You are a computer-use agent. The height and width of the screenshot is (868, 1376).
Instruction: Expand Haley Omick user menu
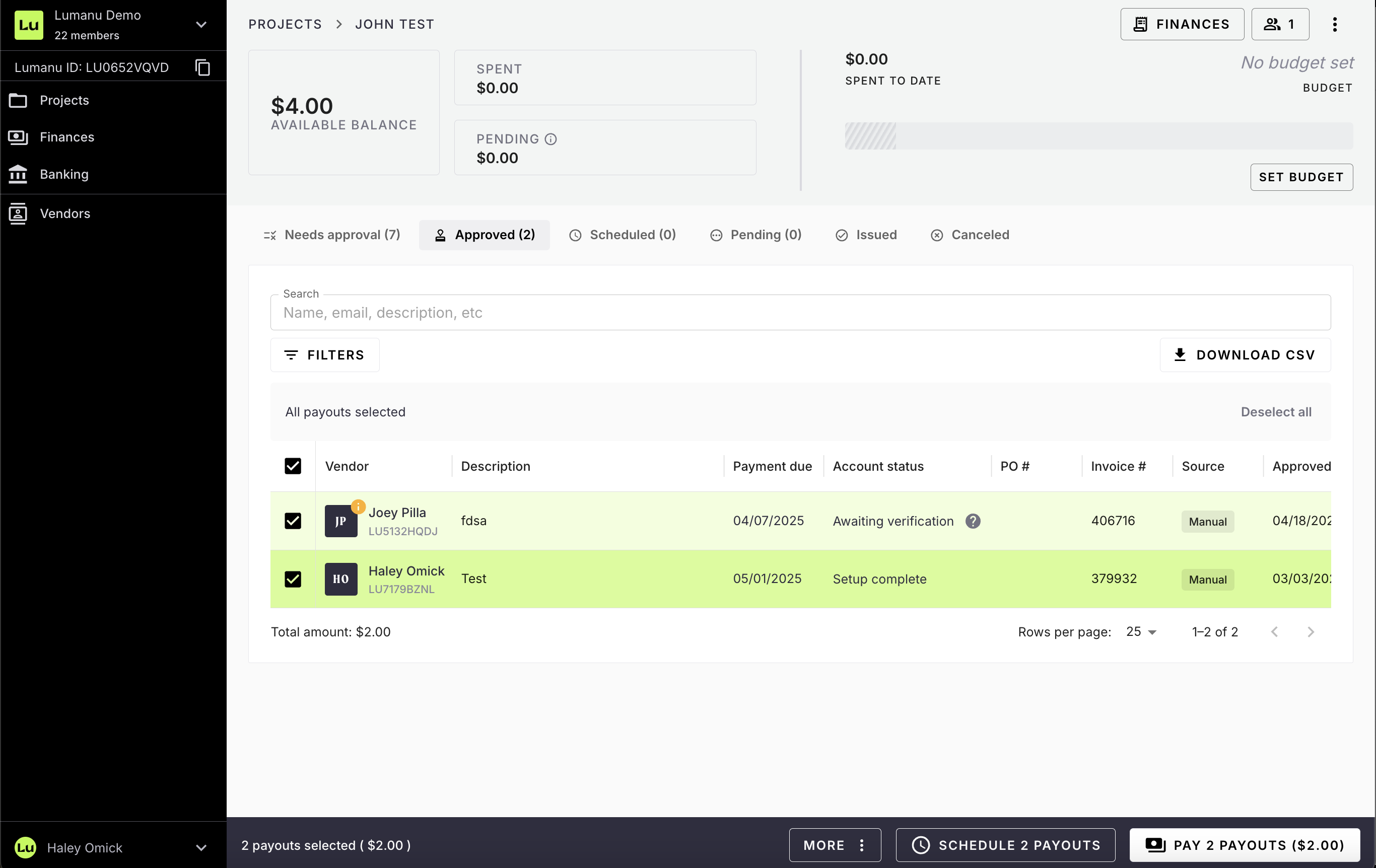point(201,847)
